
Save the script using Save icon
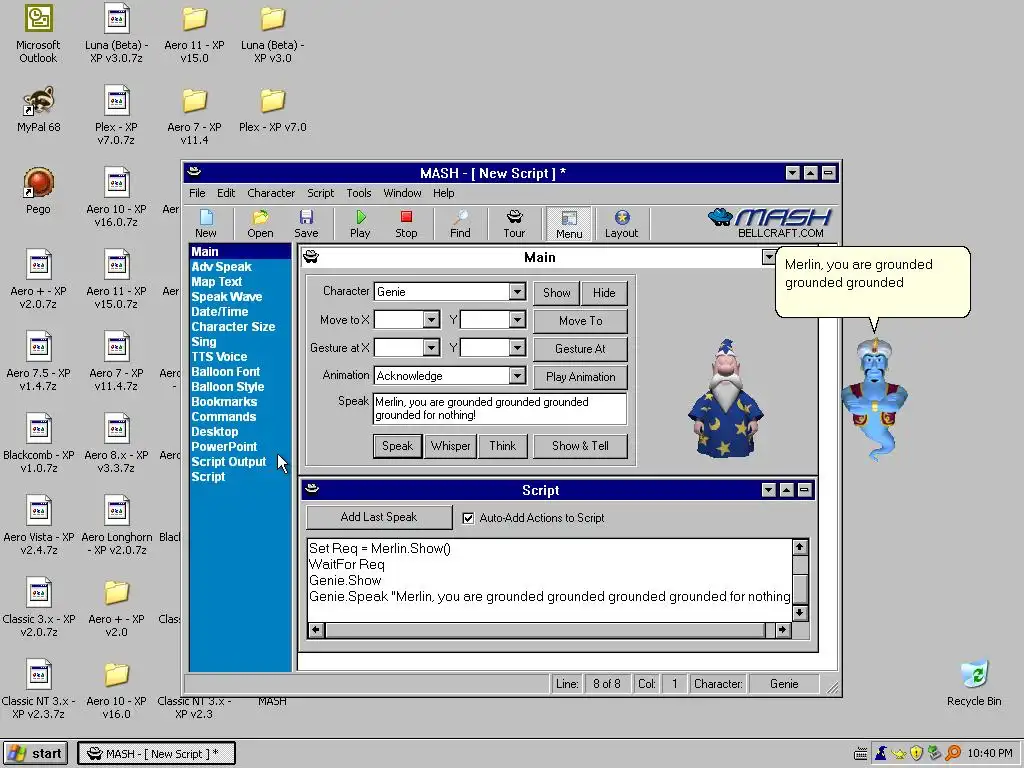tap(306, 223)
